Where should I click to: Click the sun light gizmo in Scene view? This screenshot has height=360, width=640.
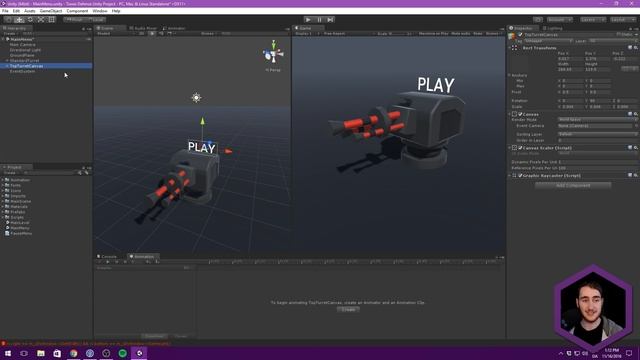(196, 98)
